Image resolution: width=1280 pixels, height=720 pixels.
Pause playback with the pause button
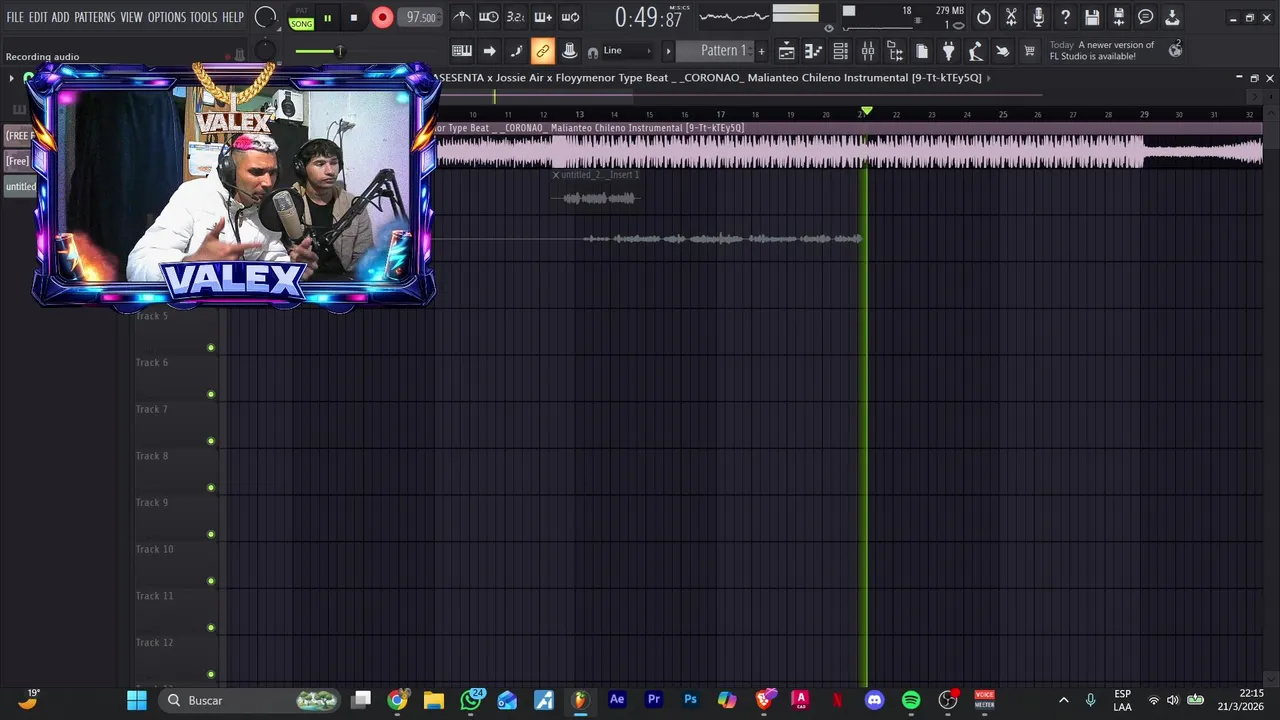(x=327, y=18)
